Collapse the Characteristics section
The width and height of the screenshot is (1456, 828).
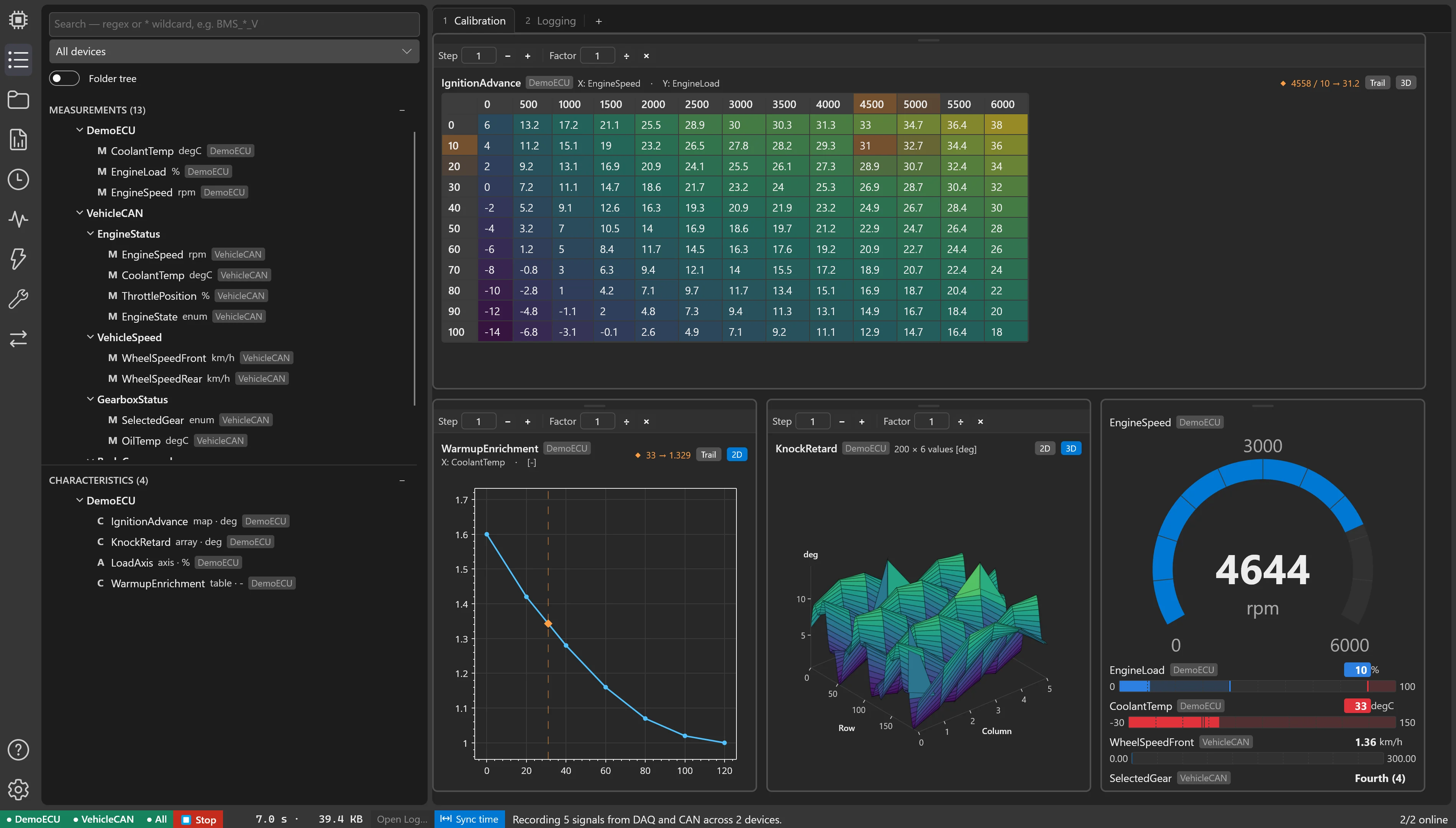(402, 481)
